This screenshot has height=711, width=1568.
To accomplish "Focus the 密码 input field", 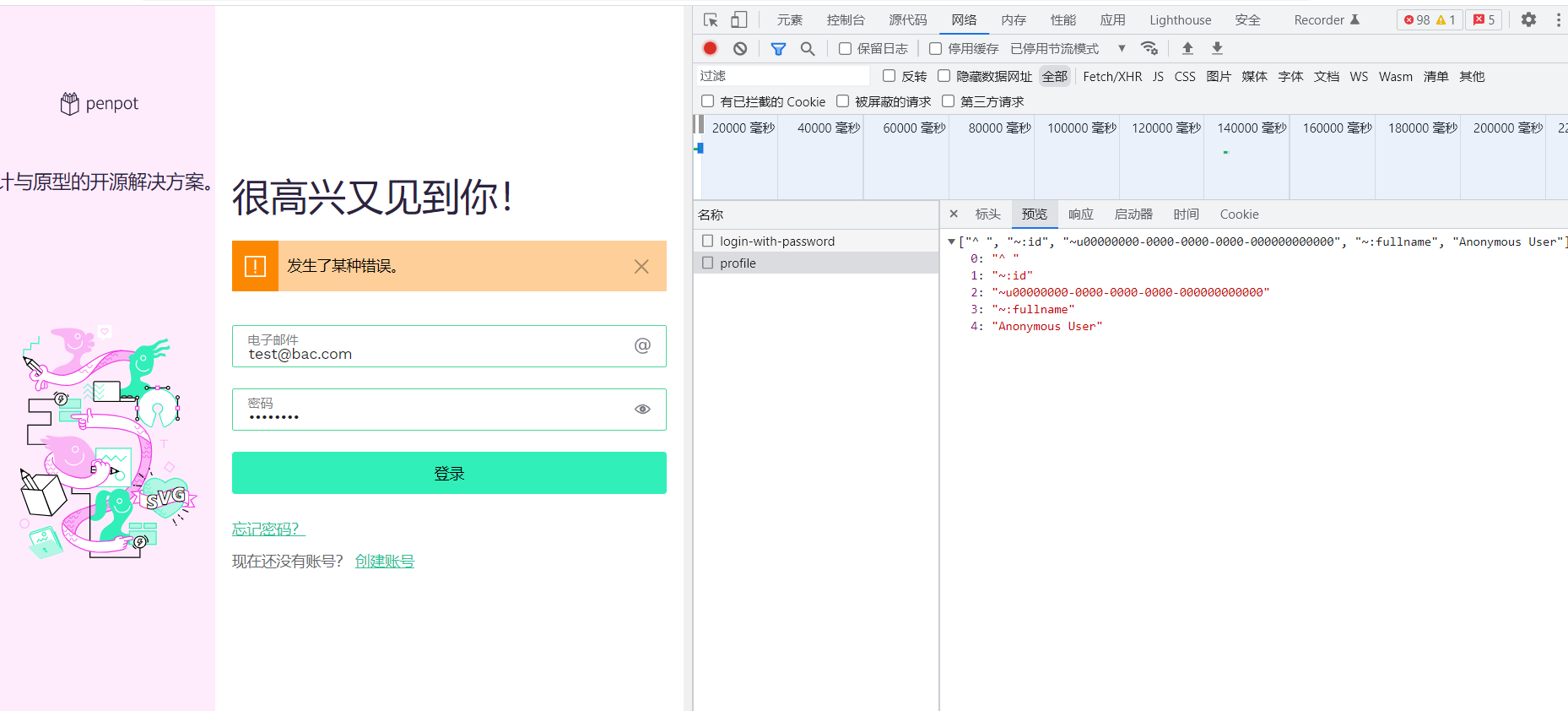I will (449, 410).
